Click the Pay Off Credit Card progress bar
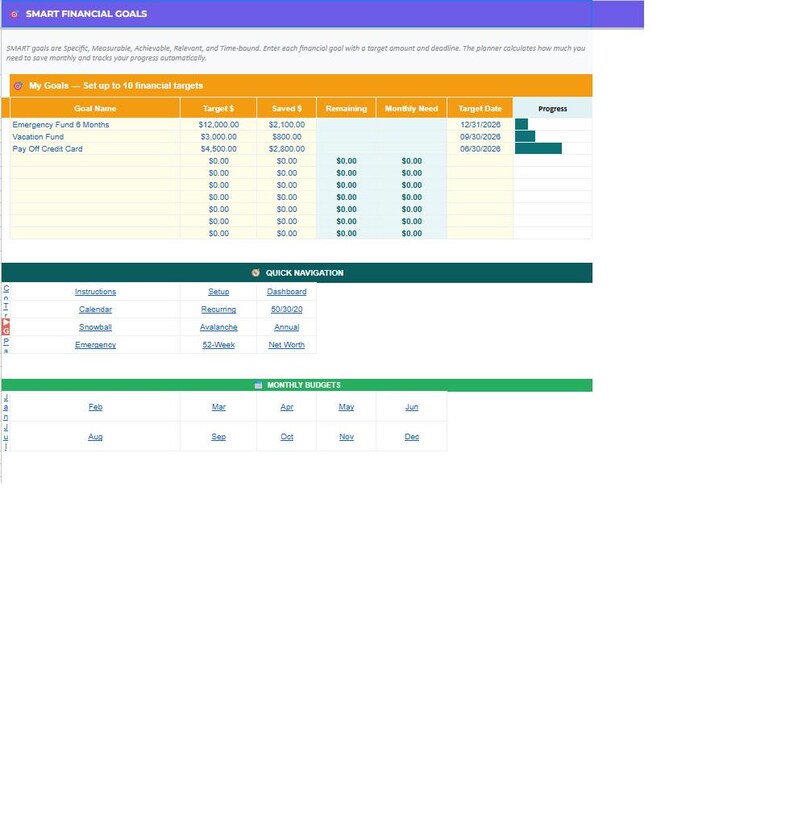Image resolution: width=794 pixels, height=831 pixels. (x=539, y=149)
